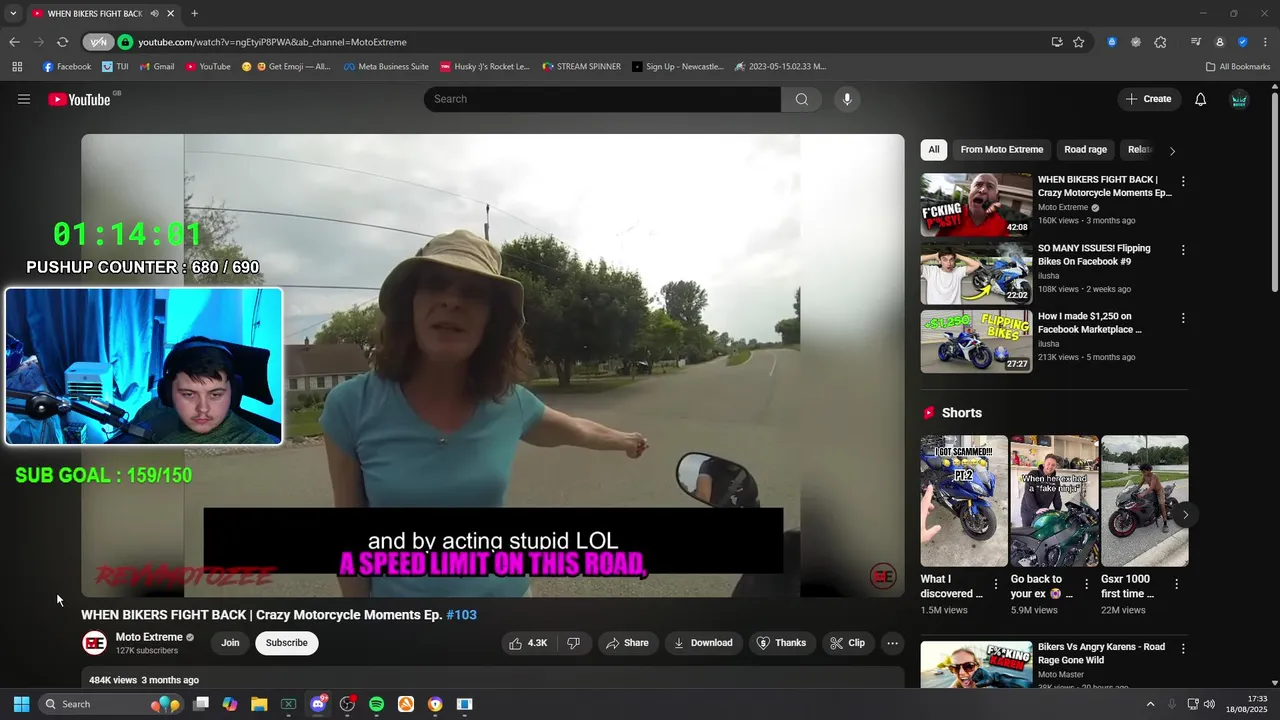The height and width of the screenshot is (720, 1280).
Task: Click the Create button
Action: [1148, 99]
